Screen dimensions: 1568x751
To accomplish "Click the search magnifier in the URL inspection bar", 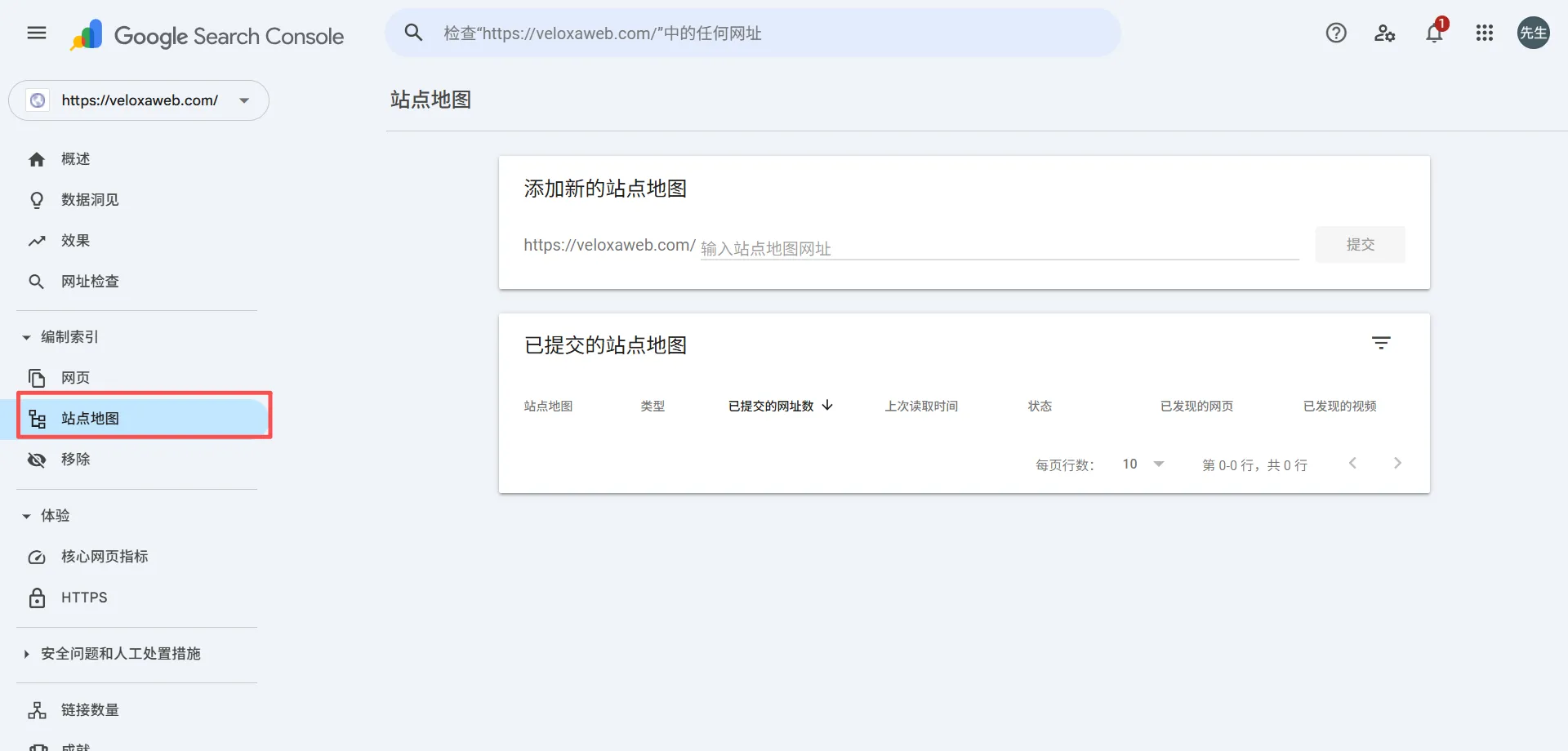I will [413, 32].
